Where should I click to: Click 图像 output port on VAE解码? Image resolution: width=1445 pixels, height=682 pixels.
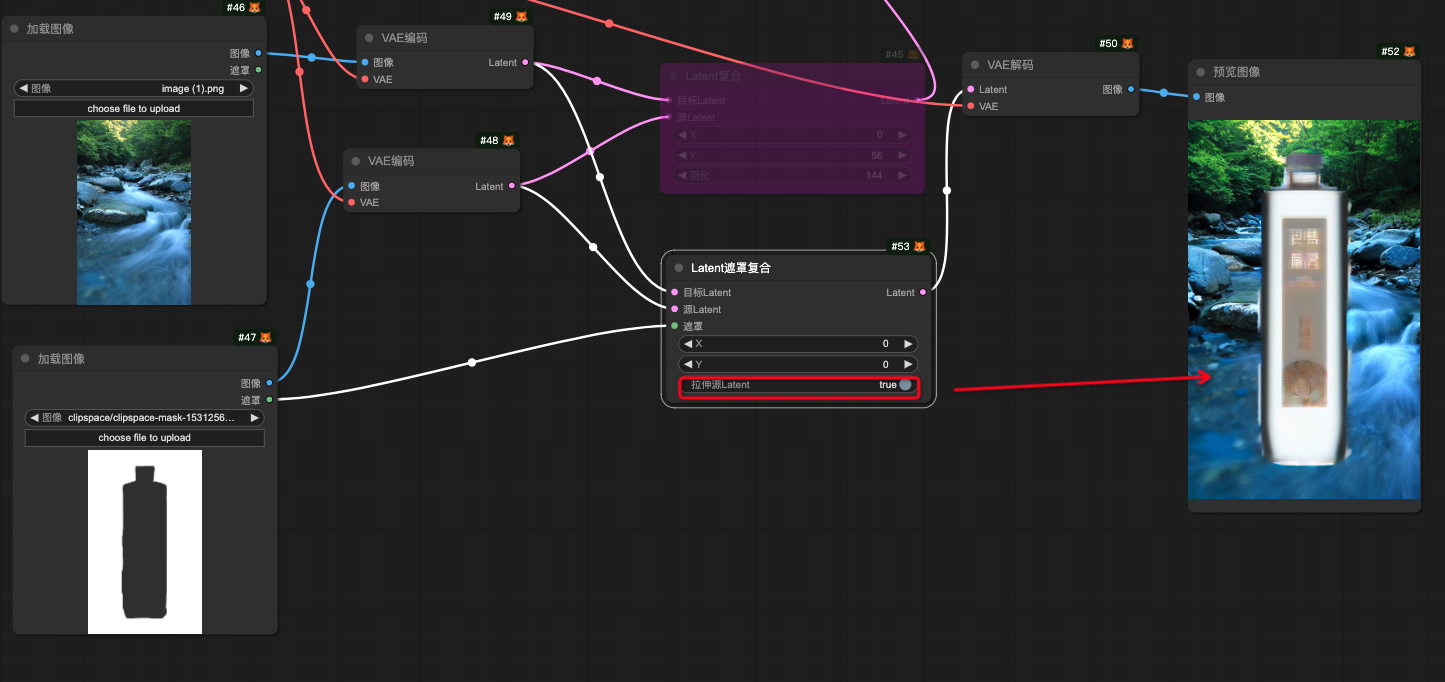(x=1131, y=89)
